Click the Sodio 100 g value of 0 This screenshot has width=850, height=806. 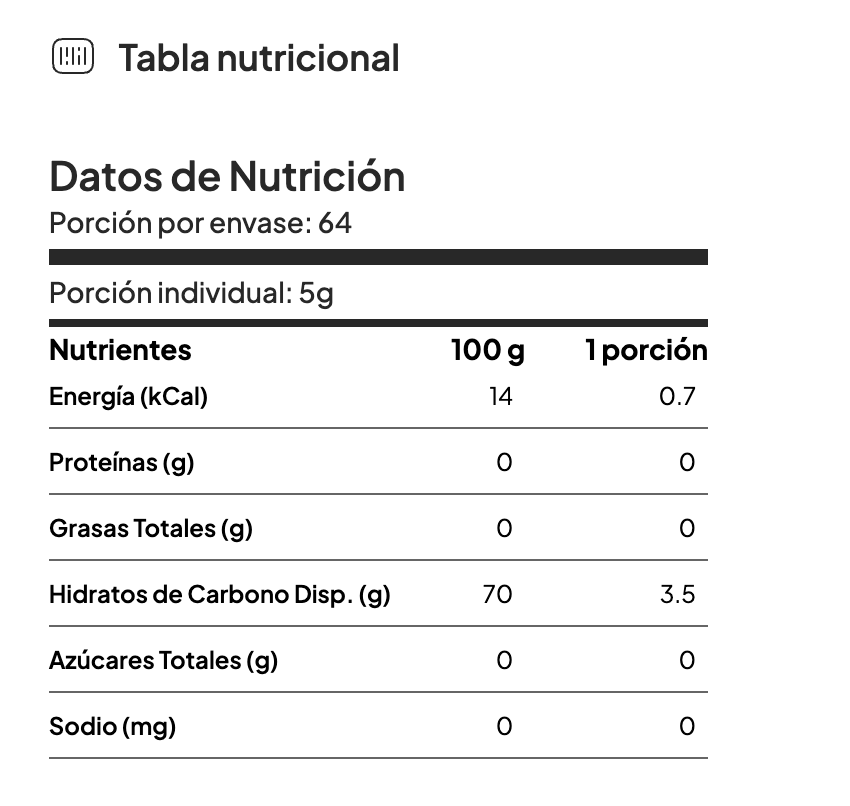coord(504,726)
